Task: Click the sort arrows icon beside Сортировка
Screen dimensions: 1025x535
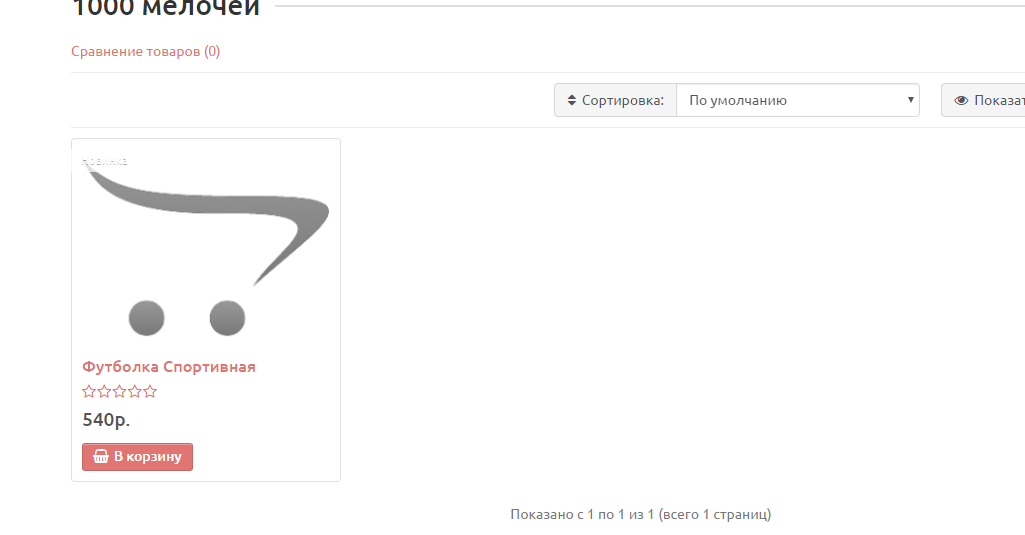Action: point(571,100)
